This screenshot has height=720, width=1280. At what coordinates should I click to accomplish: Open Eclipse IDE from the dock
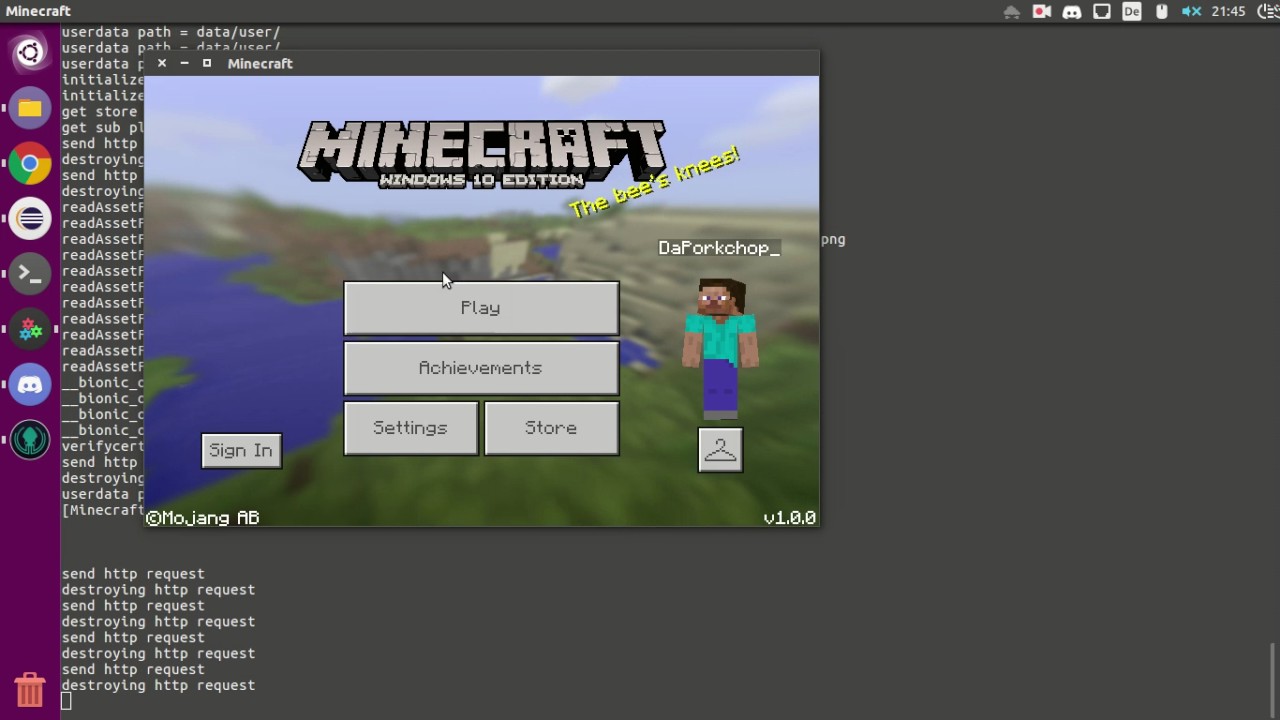(x=30, y=219)
